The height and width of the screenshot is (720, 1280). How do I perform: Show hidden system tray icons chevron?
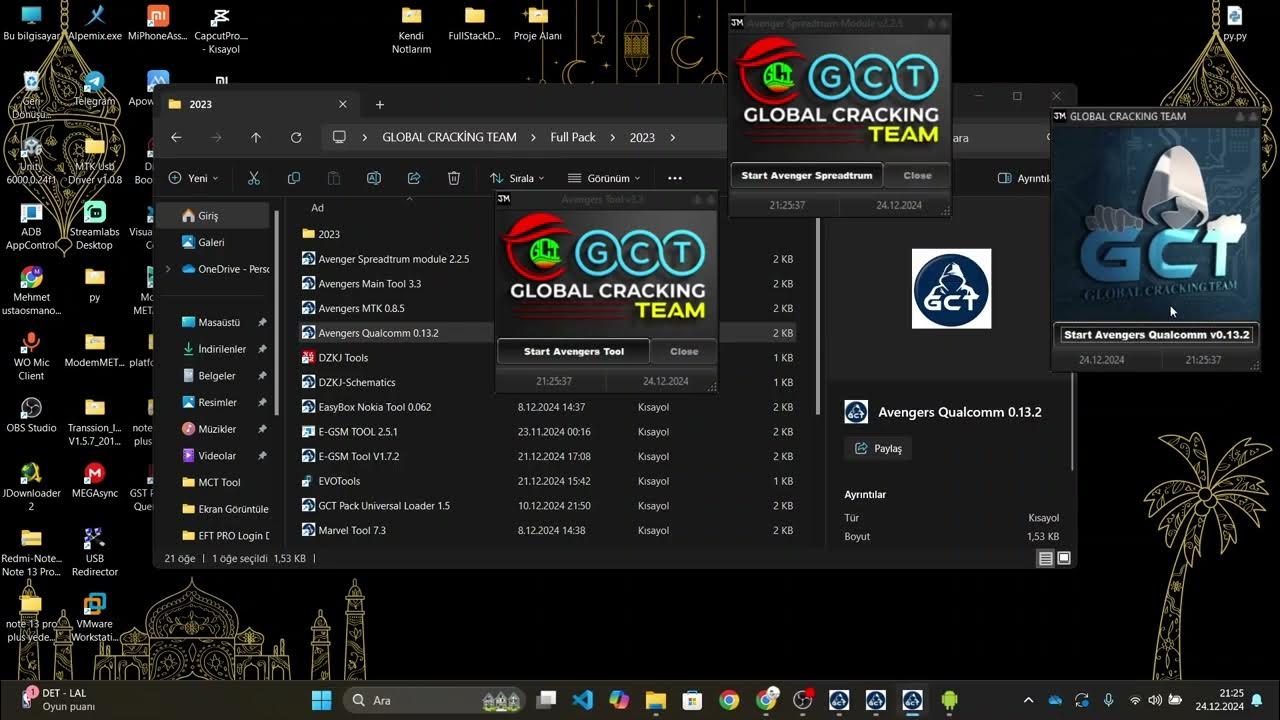[1028, 700]
